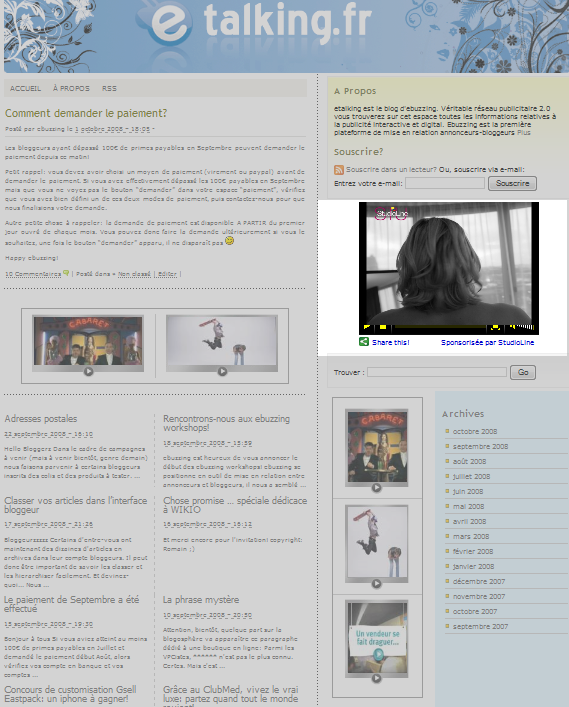Open the 'Comment demander le paiement?' post title
The image size is (569, 707).
(86, 113)
